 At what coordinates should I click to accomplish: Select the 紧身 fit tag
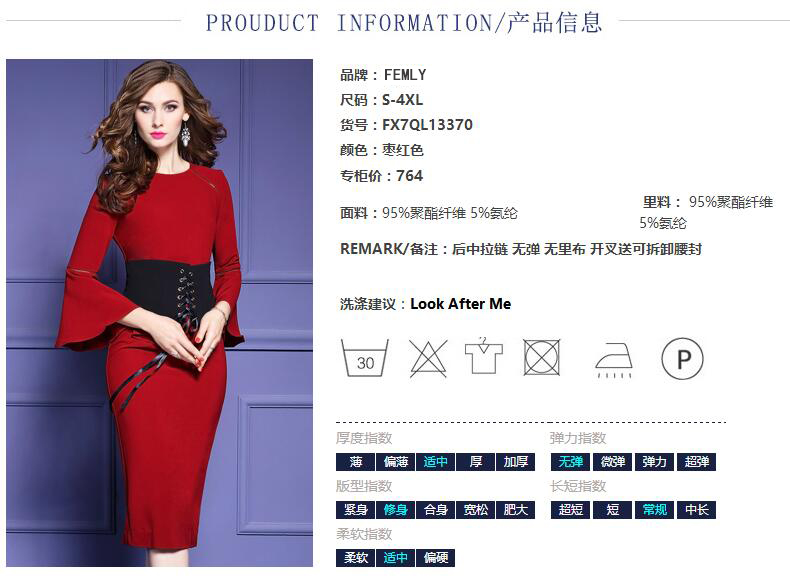pyautogui.click(x=356, y=510)
